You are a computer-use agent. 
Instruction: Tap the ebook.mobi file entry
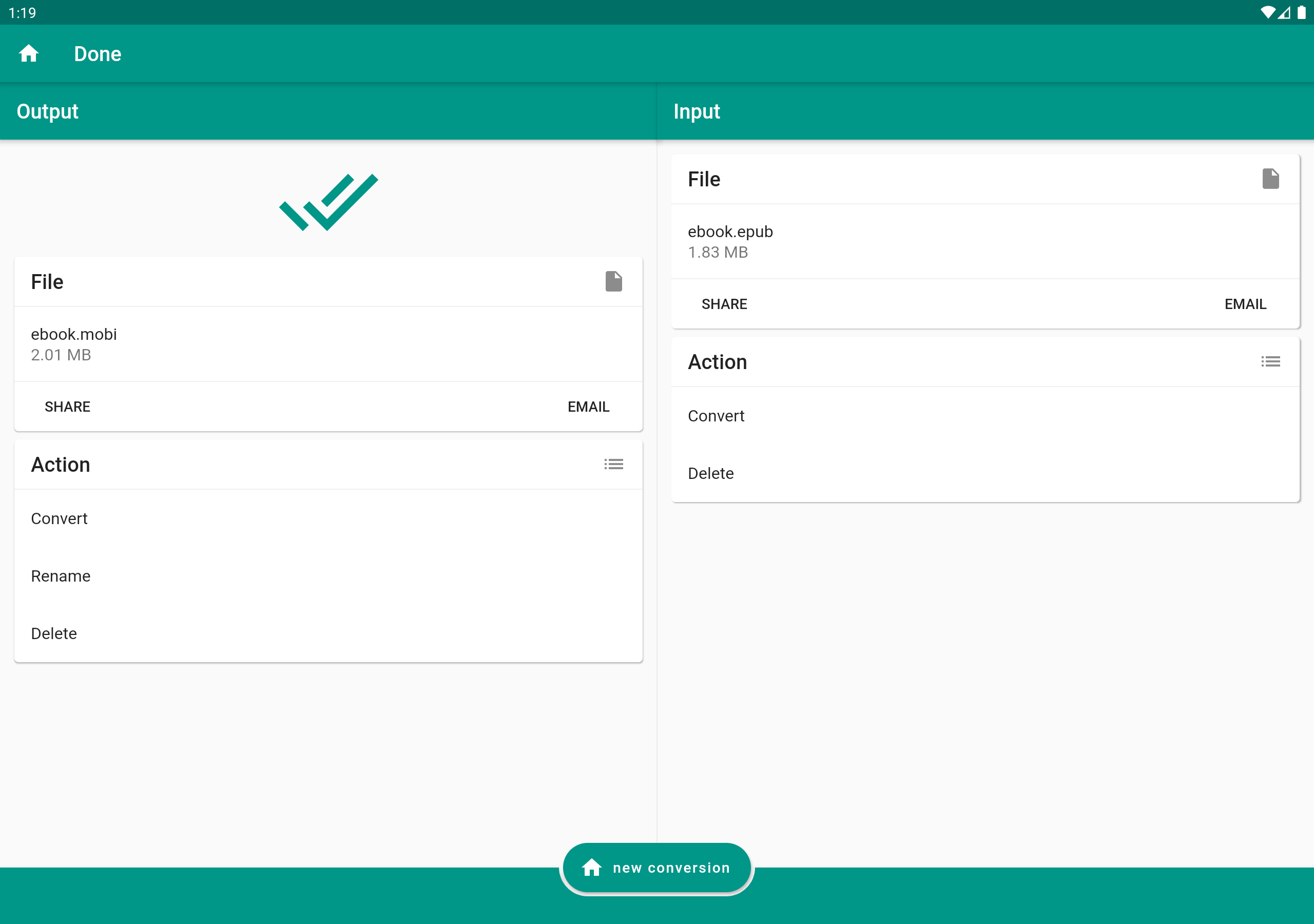[x=74, y=343]
